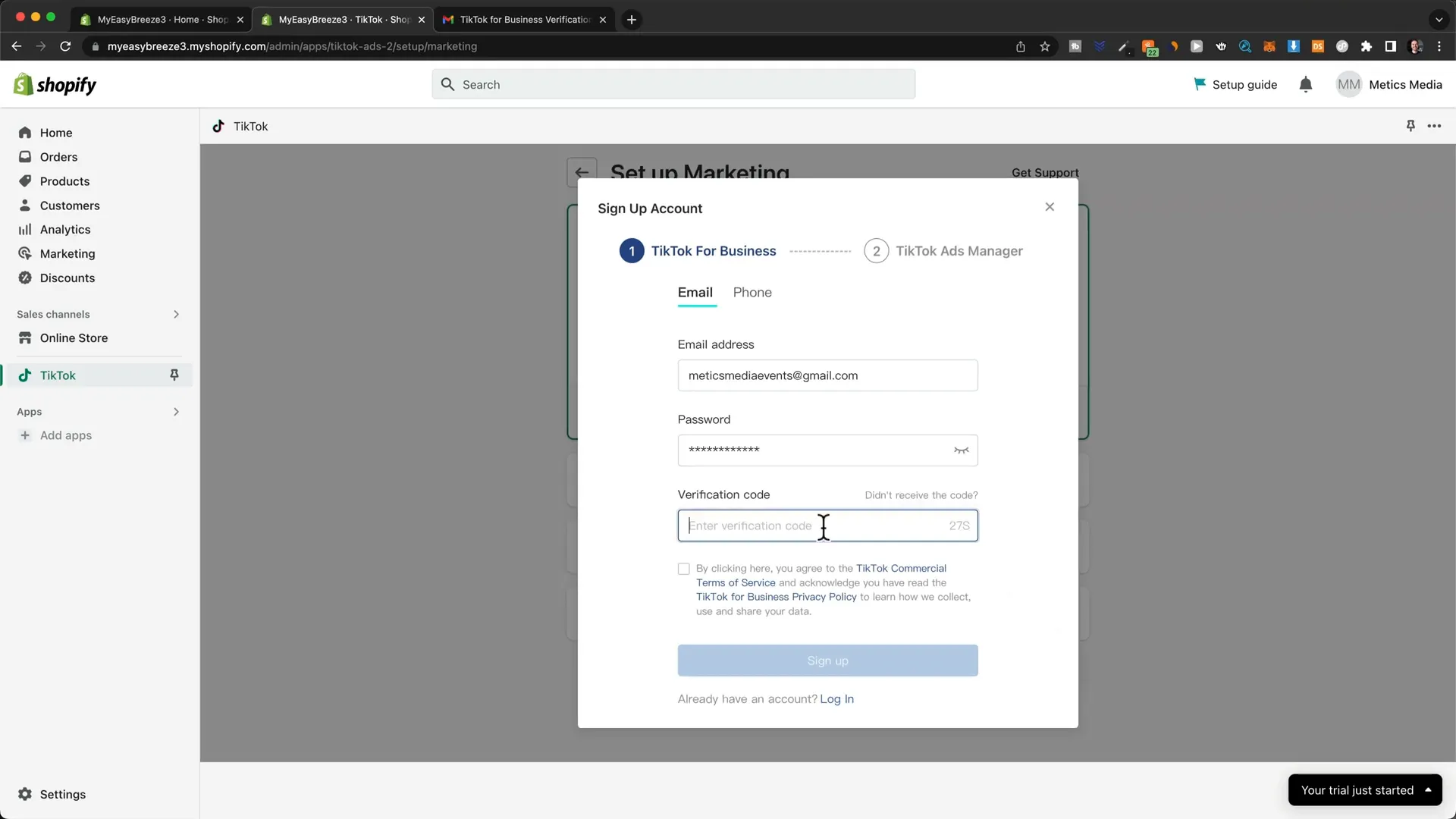The height and width of the screenshot is (819, 1456).
Task: Focus the Shopify search field
Action: (x=673, y=84)
